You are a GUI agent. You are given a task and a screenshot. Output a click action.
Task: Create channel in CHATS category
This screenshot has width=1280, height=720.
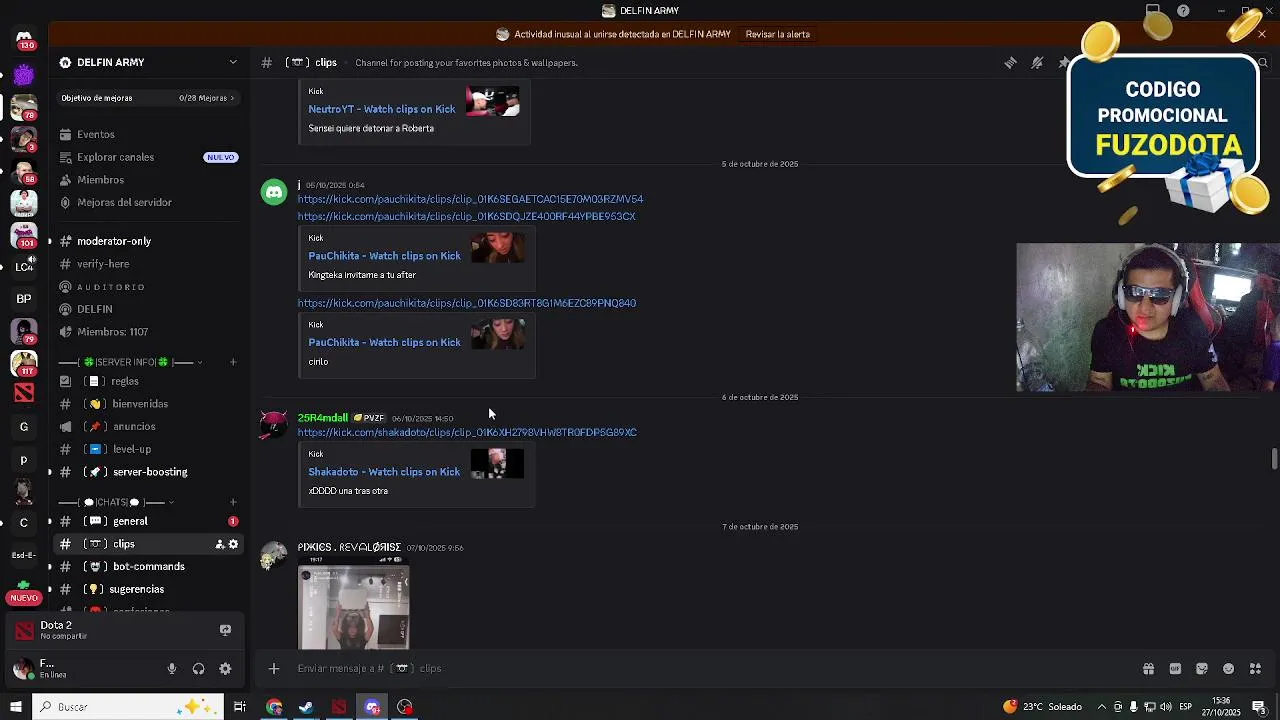233,502
